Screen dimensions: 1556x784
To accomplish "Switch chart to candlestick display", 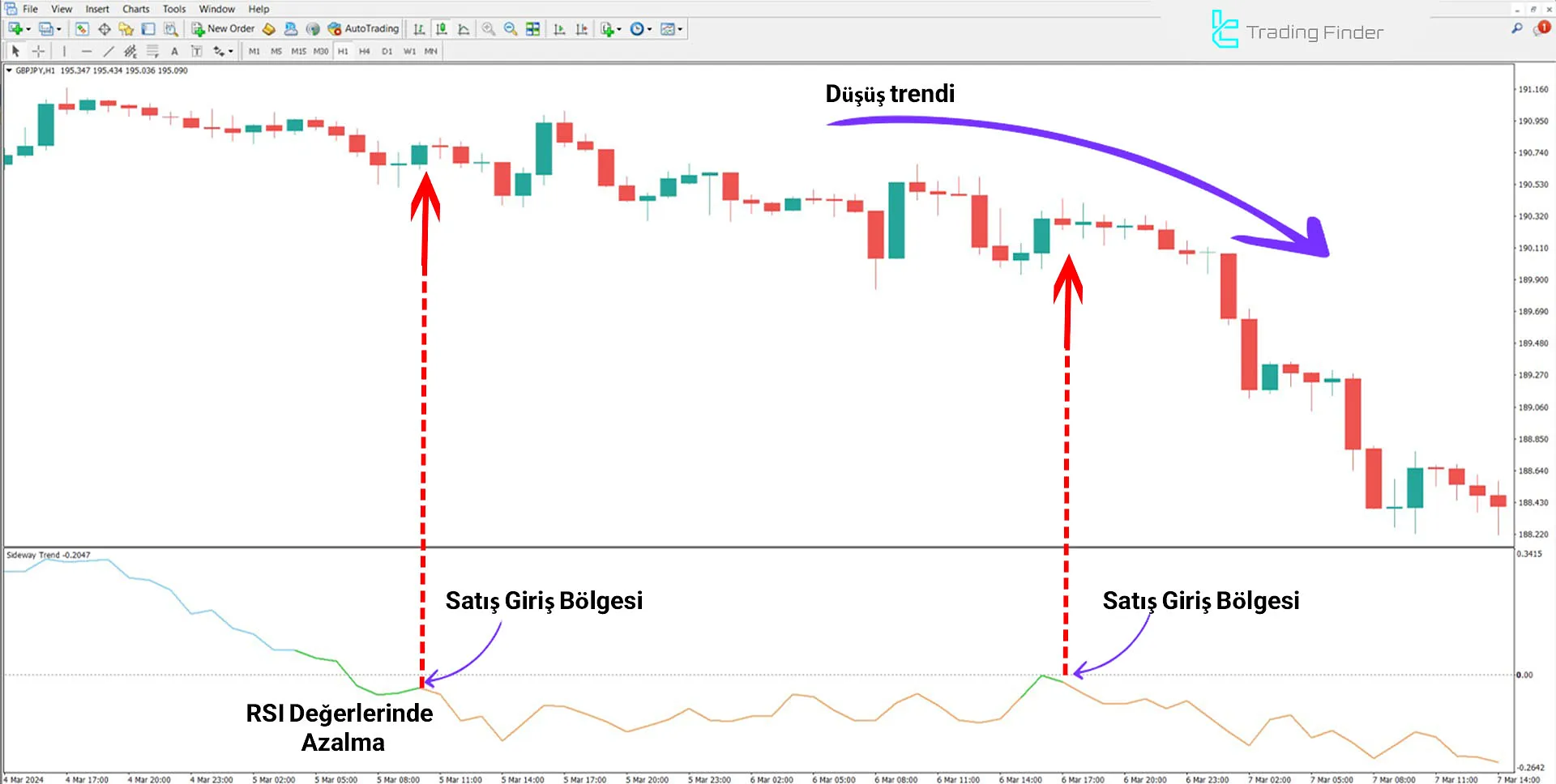I will pyautogui.click(x=441, y=29).
